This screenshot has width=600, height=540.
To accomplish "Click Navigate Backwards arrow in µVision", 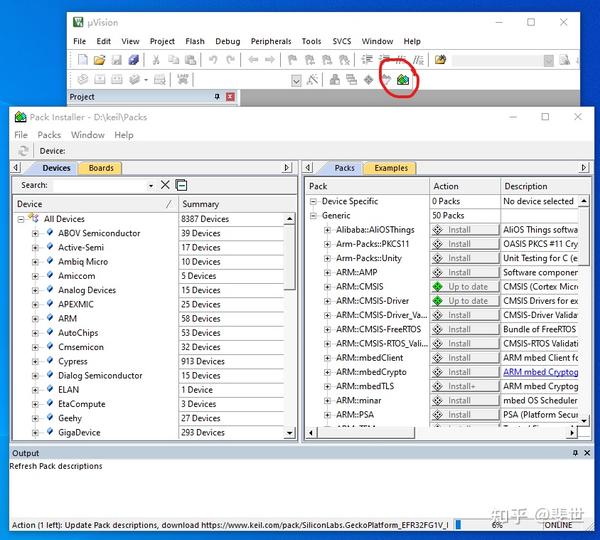I will (253, 60).
